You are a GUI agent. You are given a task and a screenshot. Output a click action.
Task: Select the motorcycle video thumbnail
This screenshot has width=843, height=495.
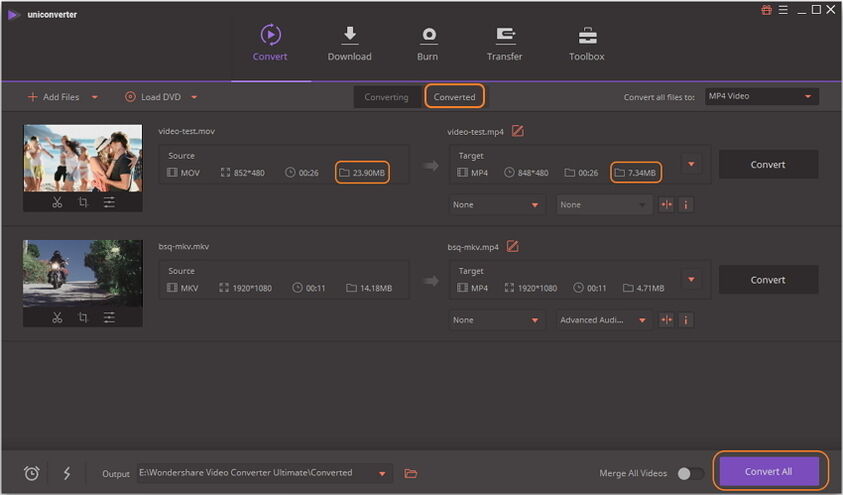tap(83, 274)
